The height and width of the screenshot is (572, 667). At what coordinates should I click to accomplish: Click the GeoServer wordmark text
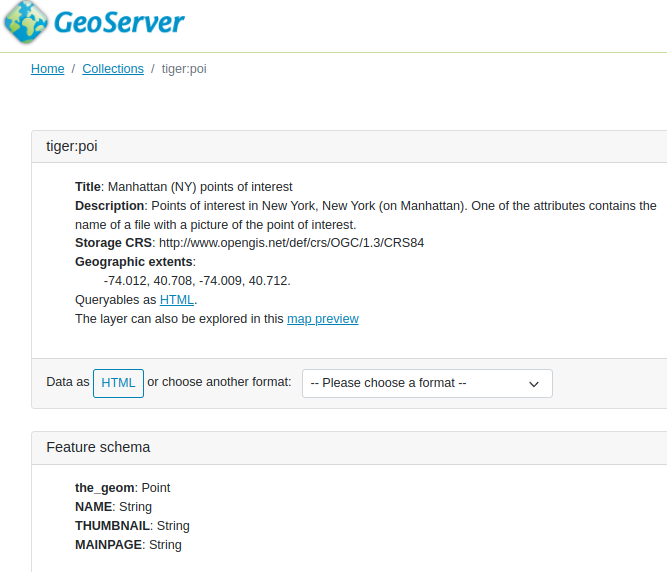[x=120, y=22]
